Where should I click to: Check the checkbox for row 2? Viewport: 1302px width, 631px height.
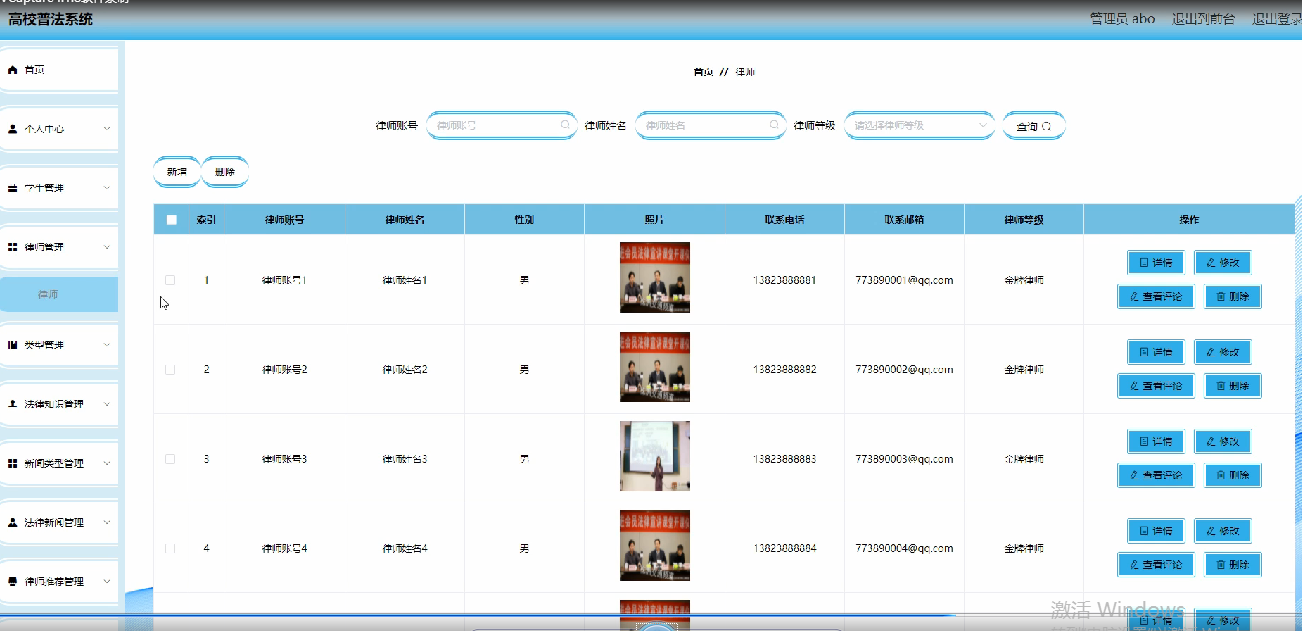(x=170, y=369)
